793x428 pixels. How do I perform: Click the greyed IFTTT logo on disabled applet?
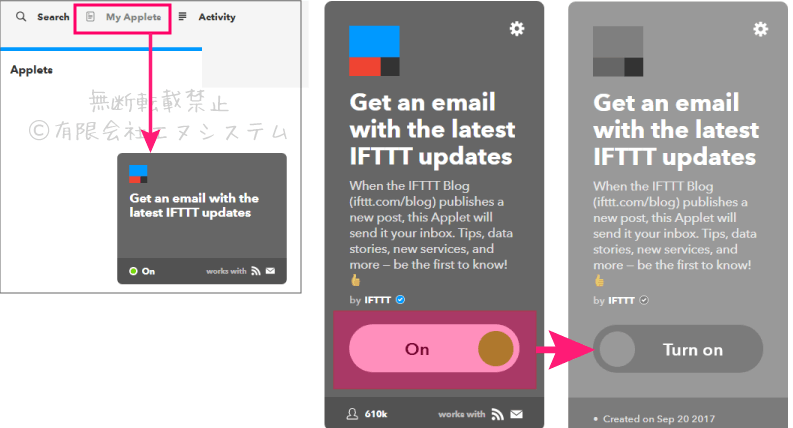(x=618, y=51)
